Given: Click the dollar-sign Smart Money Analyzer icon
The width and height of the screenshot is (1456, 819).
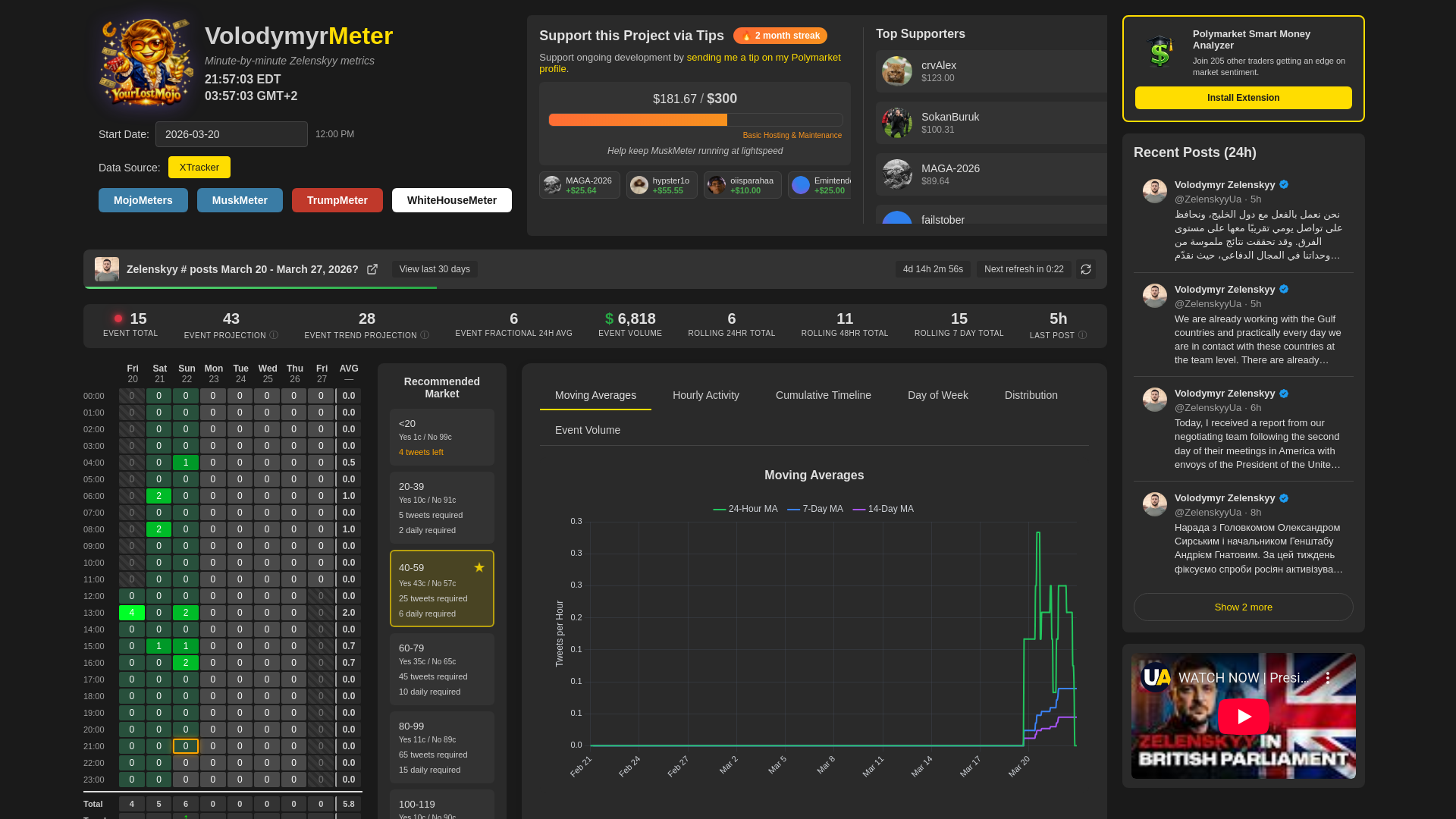Looking at the screenshot, I should click(x=1160, y=52).
